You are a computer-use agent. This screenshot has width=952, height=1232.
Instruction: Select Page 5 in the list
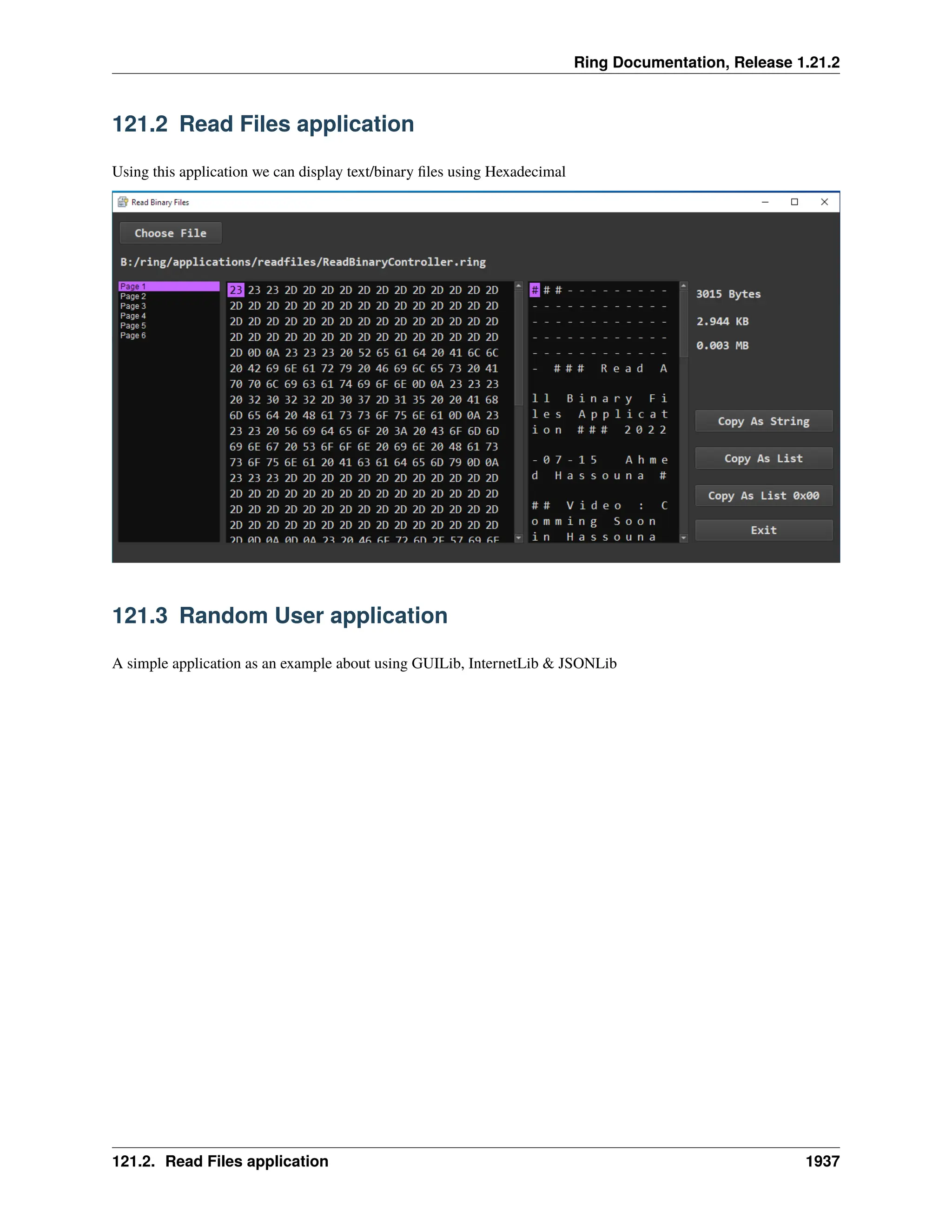(x=133, y=325)
